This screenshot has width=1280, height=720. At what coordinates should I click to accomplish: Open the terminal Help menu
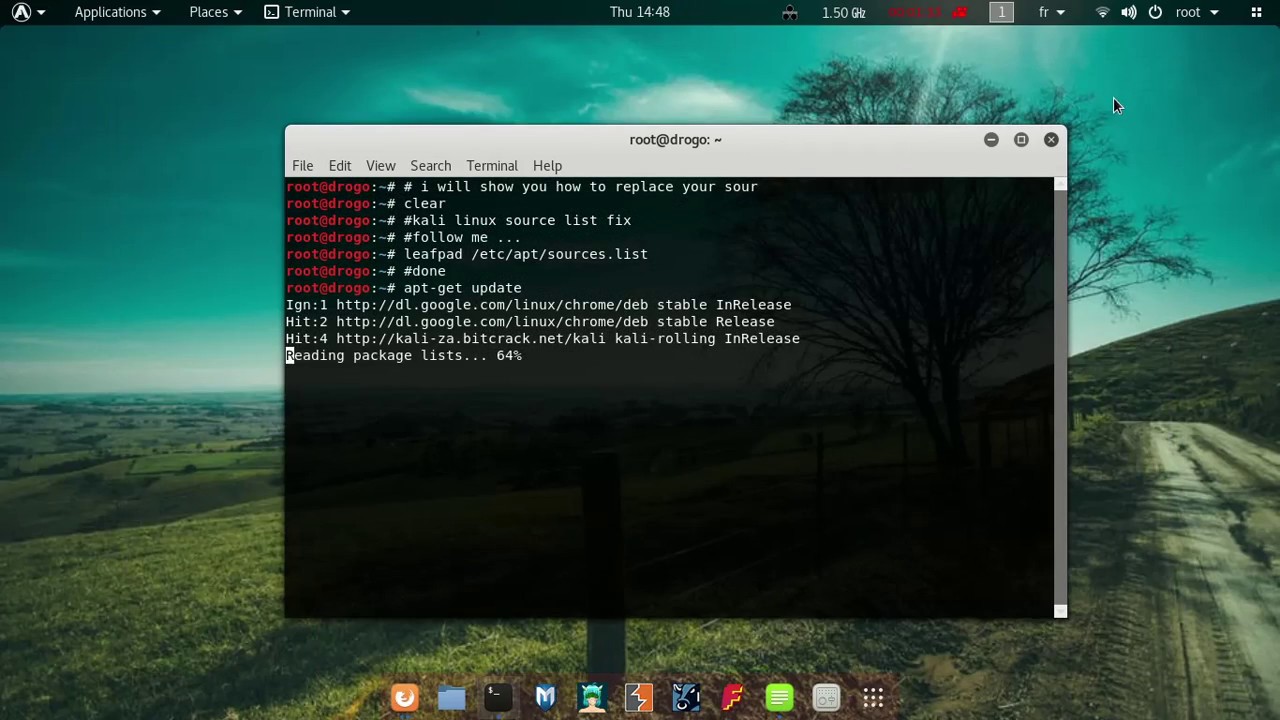[547, 166]
